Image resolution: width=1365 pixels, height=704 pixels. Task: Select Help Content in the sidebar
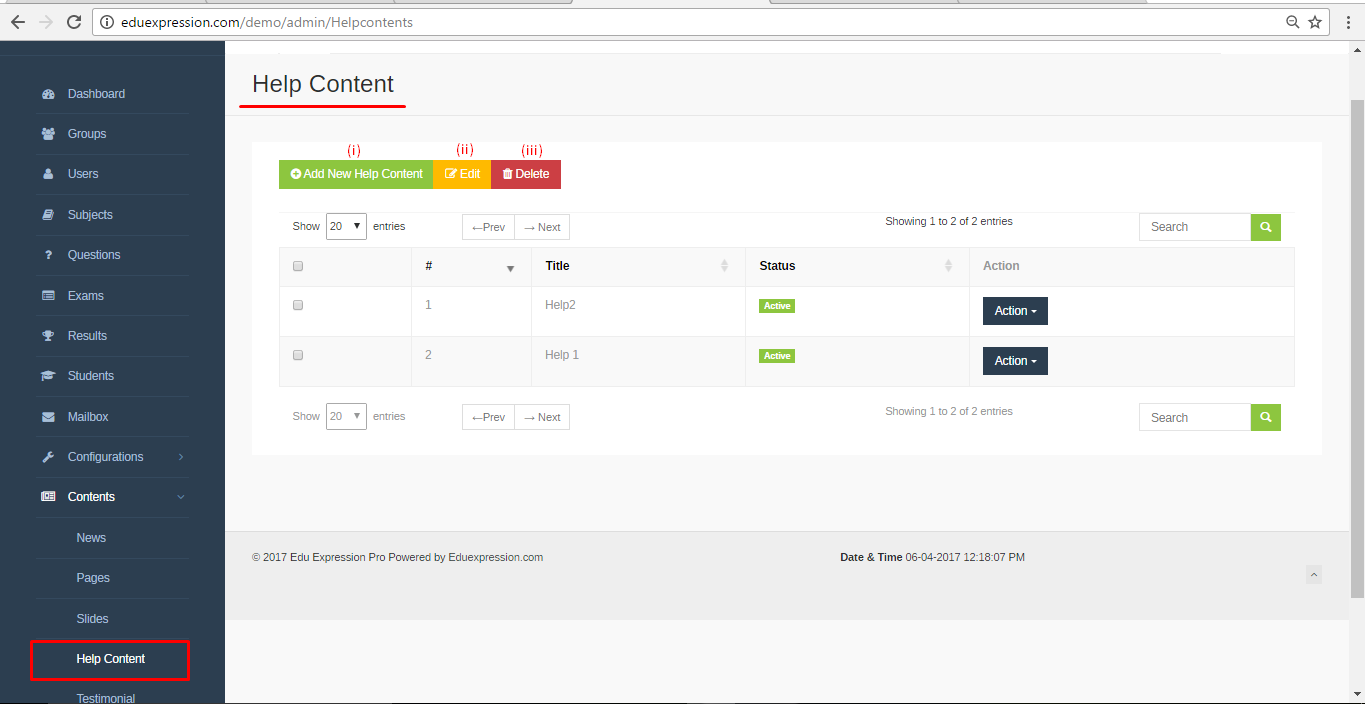tap(110, 659)
